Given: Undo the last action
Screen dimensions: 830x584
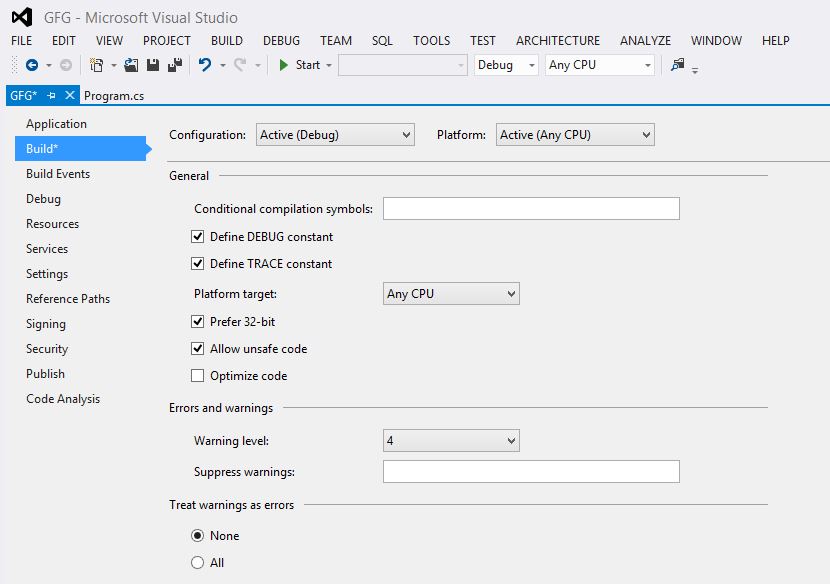Looking at the screenshot, I should (x=205, y=65).
